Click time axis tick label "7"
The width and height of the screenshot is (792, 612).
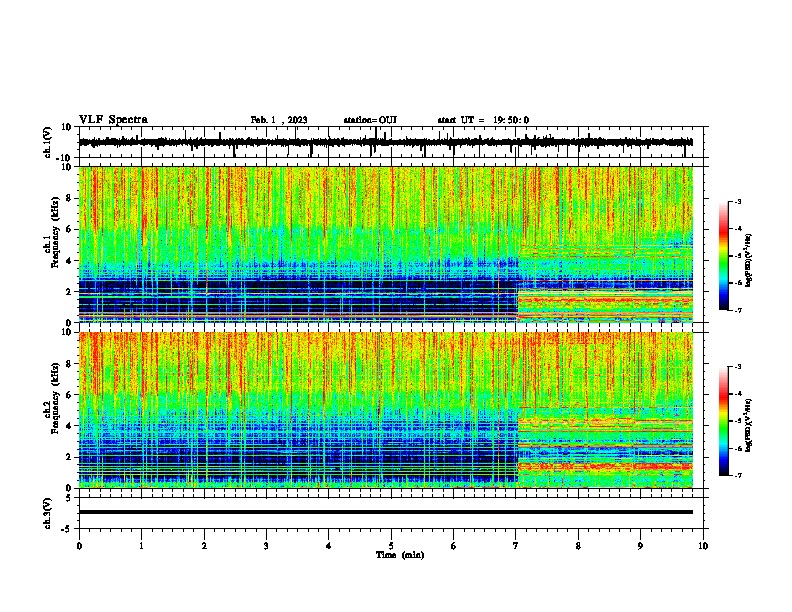tap(516, 546)
